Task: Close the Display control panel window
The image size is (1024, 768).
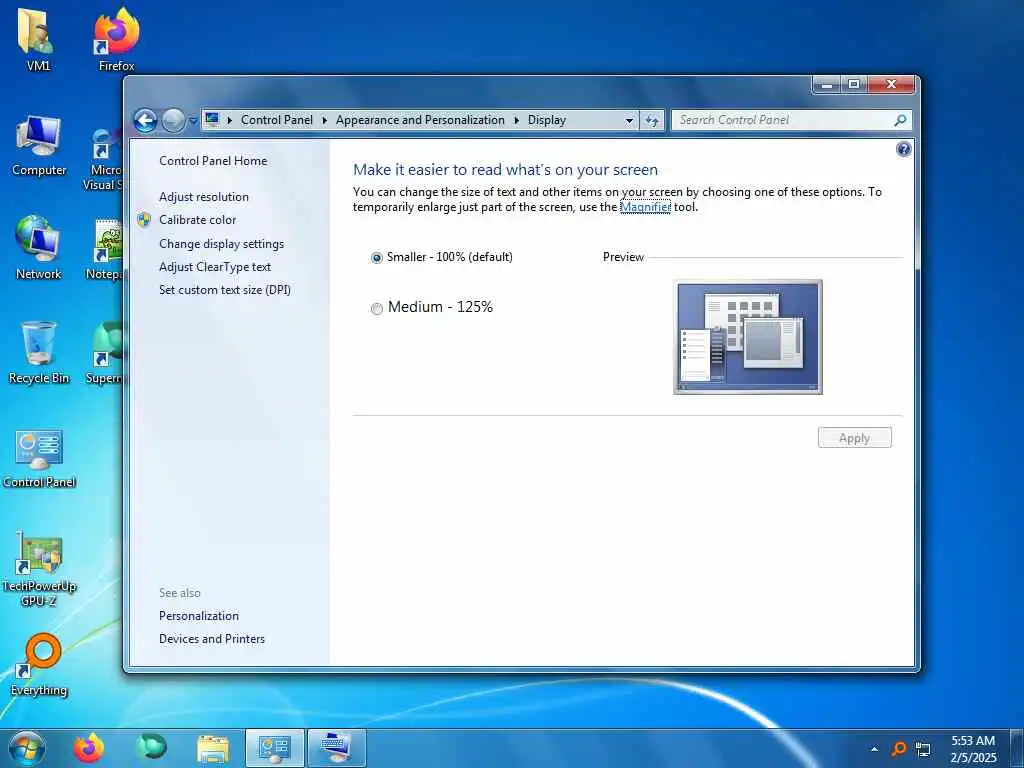Action: click(x=891, y=84)
